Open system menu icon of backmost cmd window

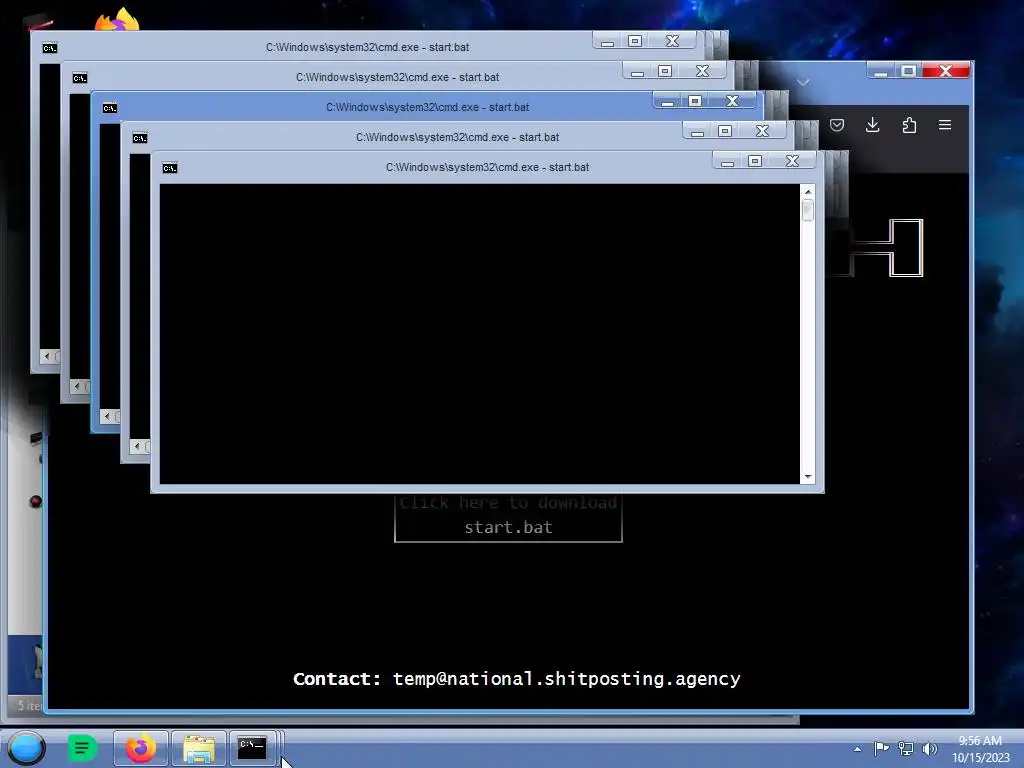(50, 48)
